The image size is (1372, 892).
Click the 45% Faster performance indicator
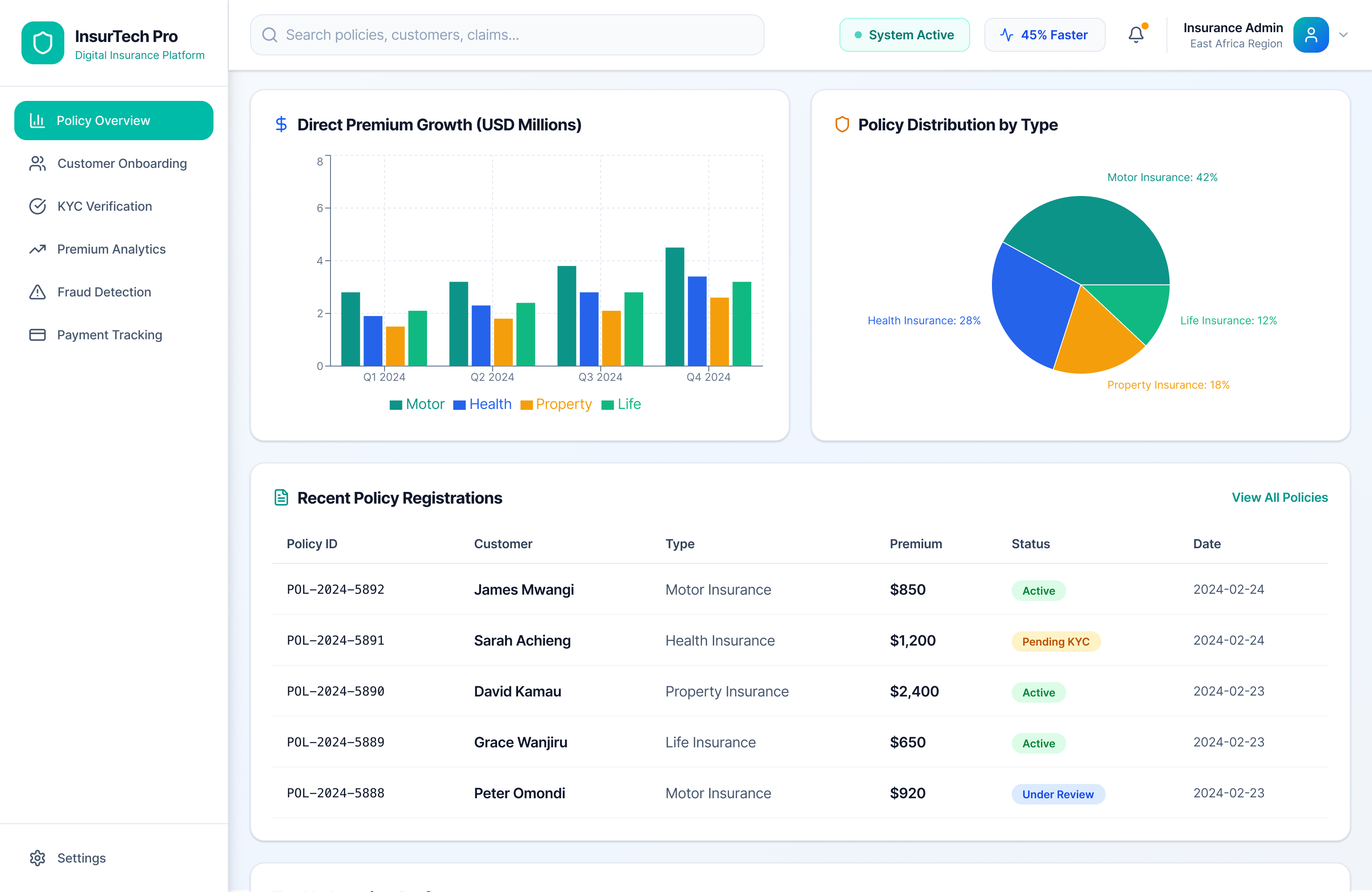tap(1045, 34)
